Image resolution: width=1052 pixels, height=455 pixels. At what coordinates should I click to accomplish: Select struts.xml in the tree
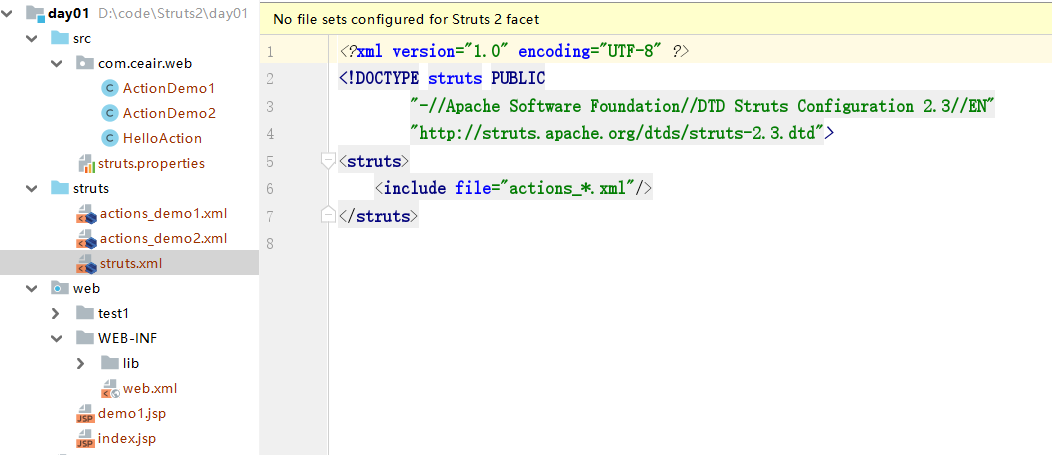131,264
